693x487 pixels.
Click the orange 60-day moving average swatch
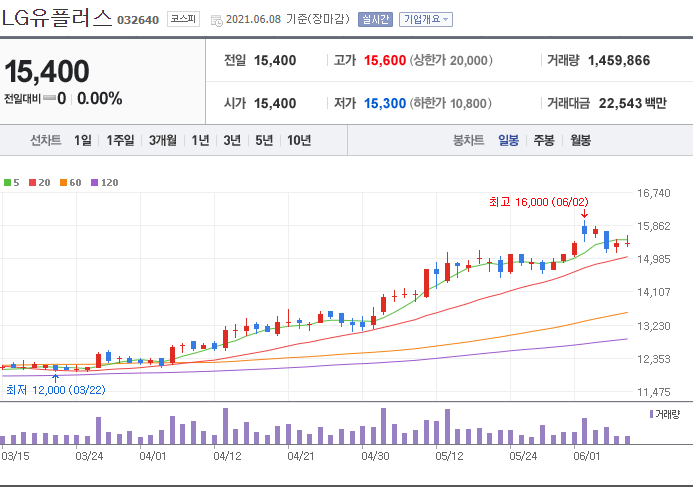tap(63, 183)
